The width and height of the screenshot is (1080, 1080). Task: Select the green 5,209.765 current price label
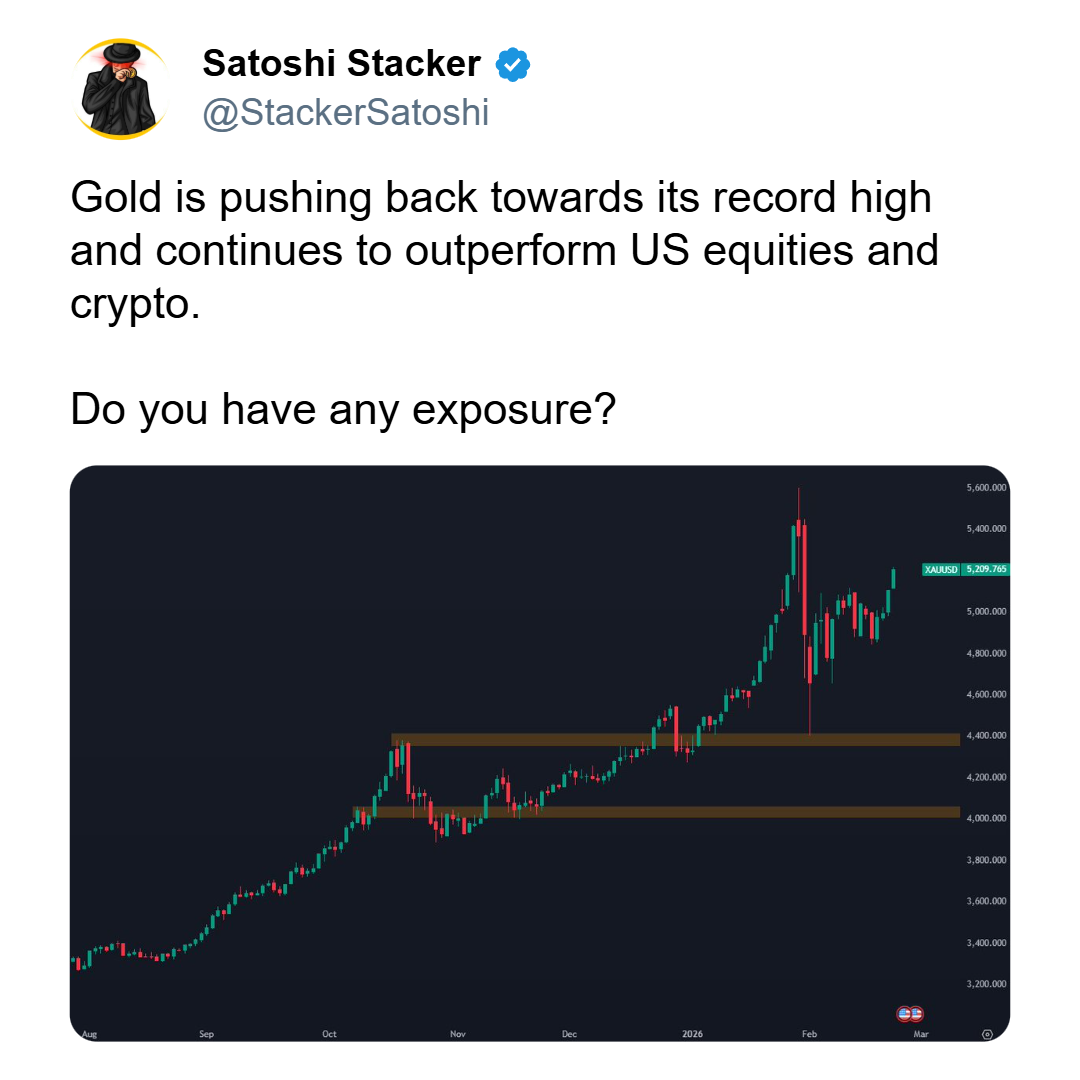(x=985, y=569)
